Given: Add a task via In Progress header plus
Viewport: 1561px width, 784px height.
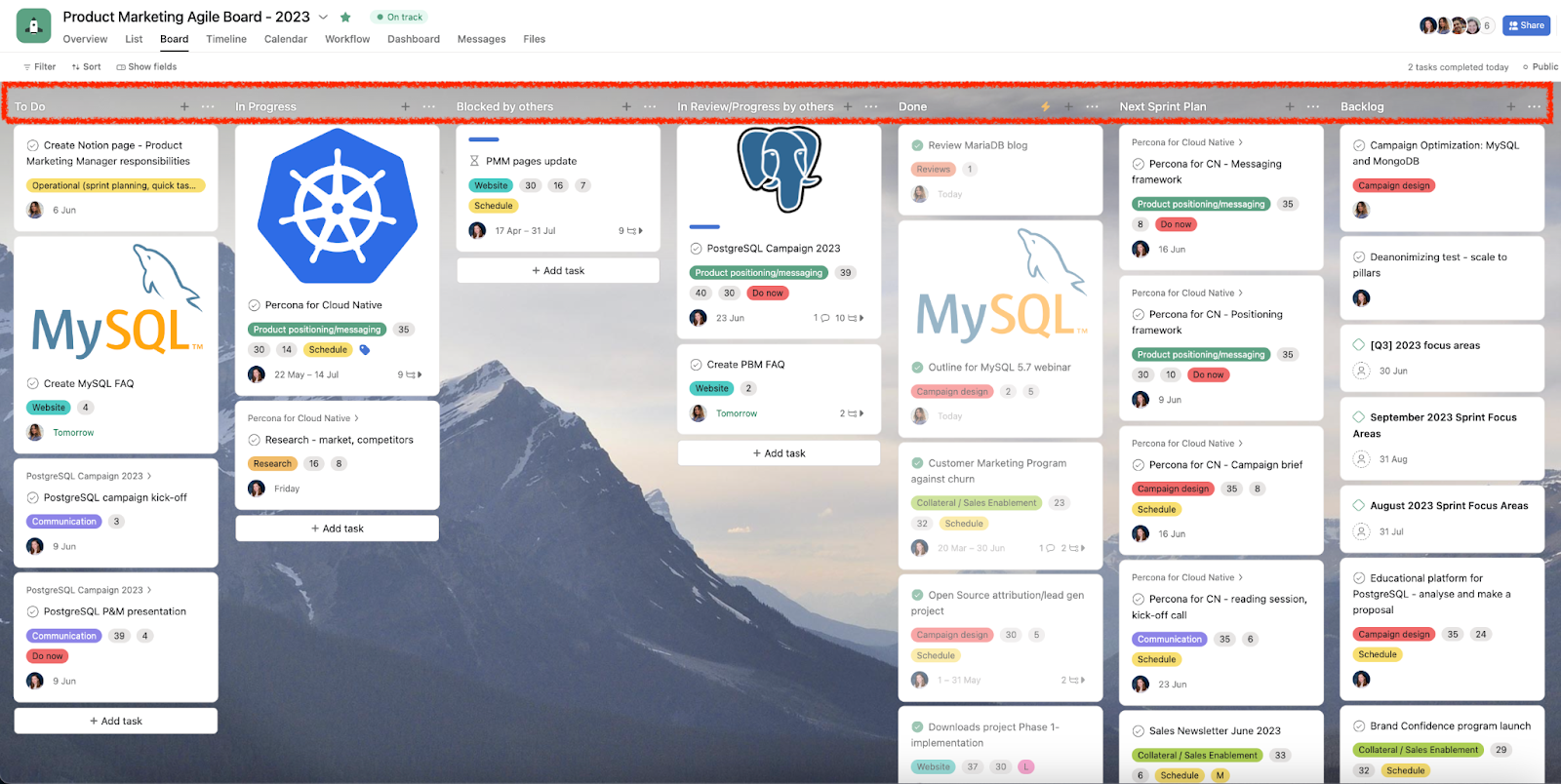Looking at the screenshot, I should [x=405, y=106].
